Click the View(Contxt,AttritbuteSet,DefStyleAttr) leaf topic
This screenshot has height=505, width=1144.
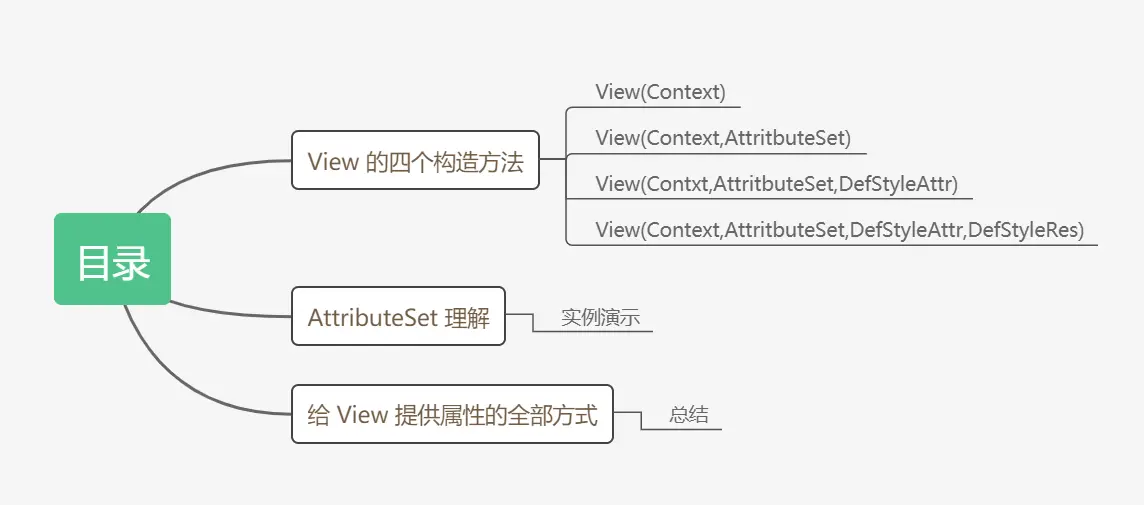tap(776, 184)
